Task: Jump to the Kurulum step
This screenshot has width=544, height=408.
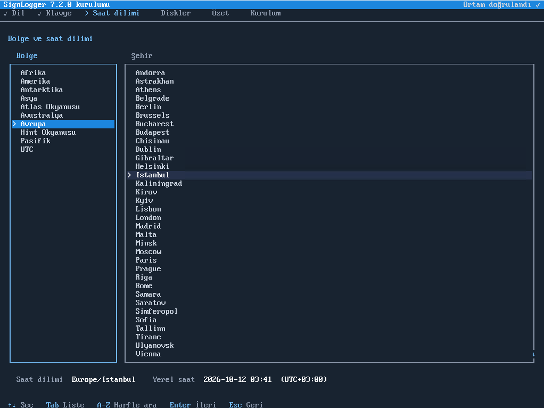Action: [x=266, y=13]
